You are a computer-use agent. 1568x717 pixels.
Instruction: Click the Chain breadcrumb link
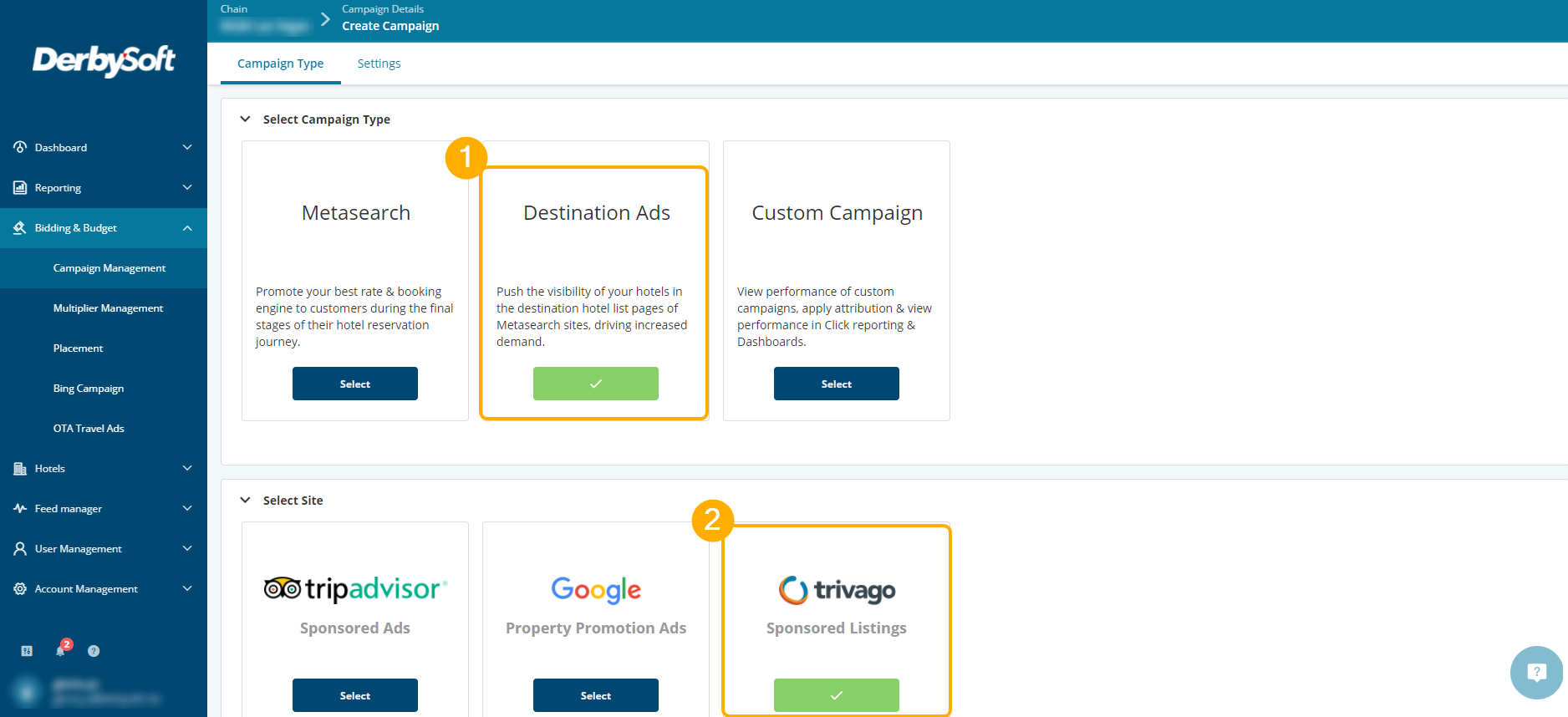point(234,9)
